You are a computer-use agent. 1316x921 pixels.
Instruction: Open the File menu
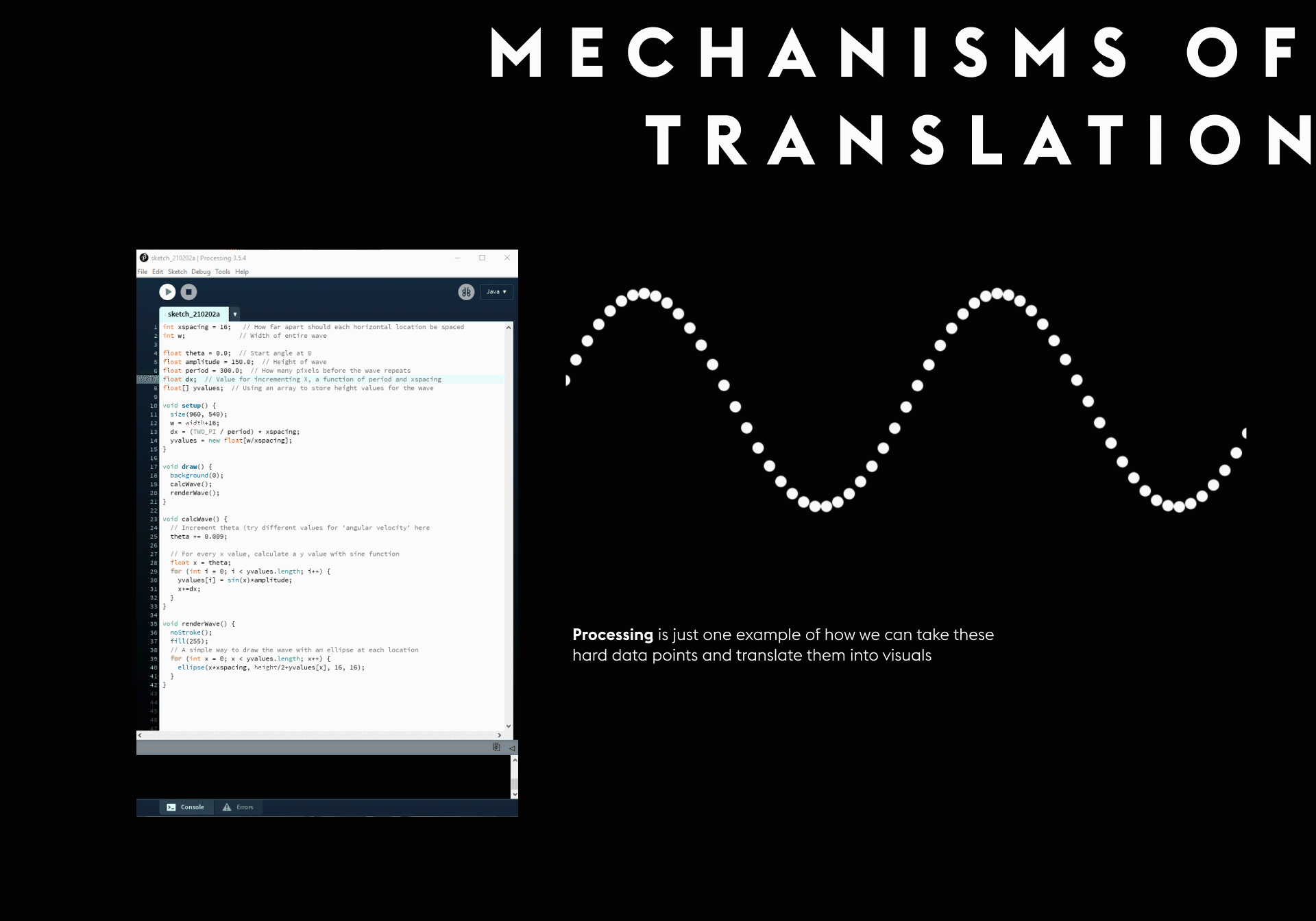coord(143,272)
